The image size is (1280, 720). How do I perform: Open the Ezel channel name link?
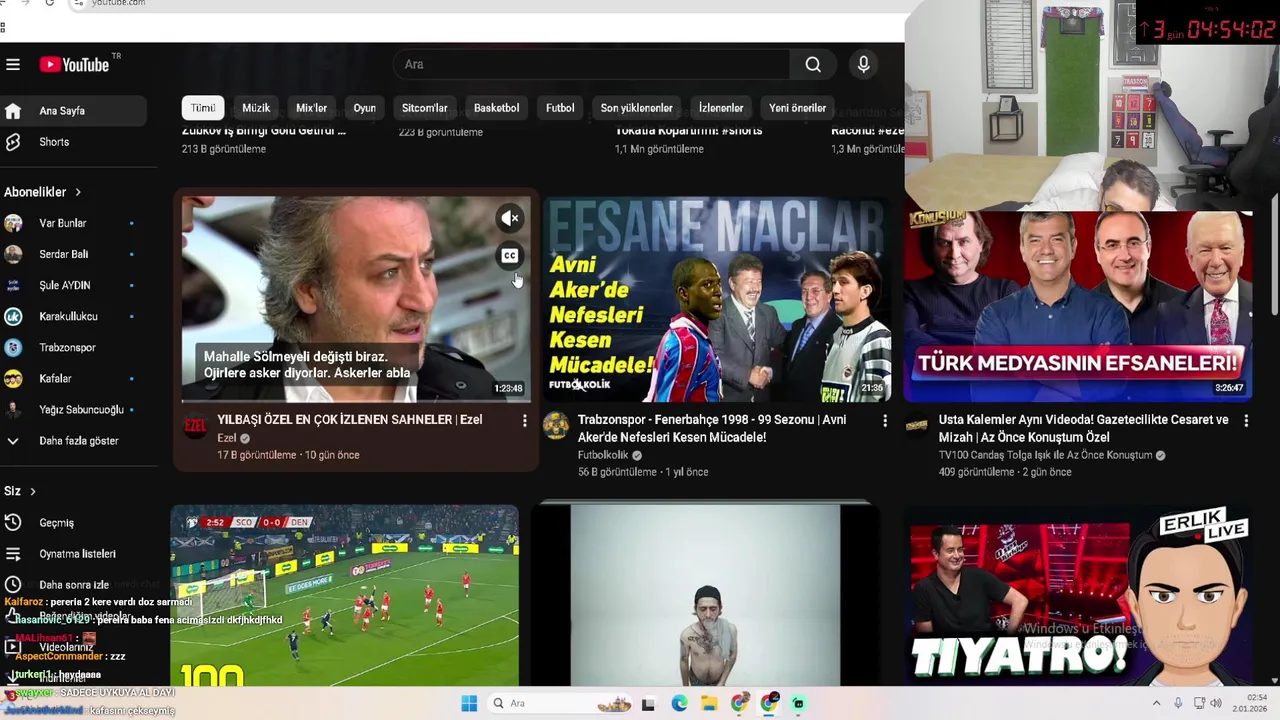tap(227, 438)
